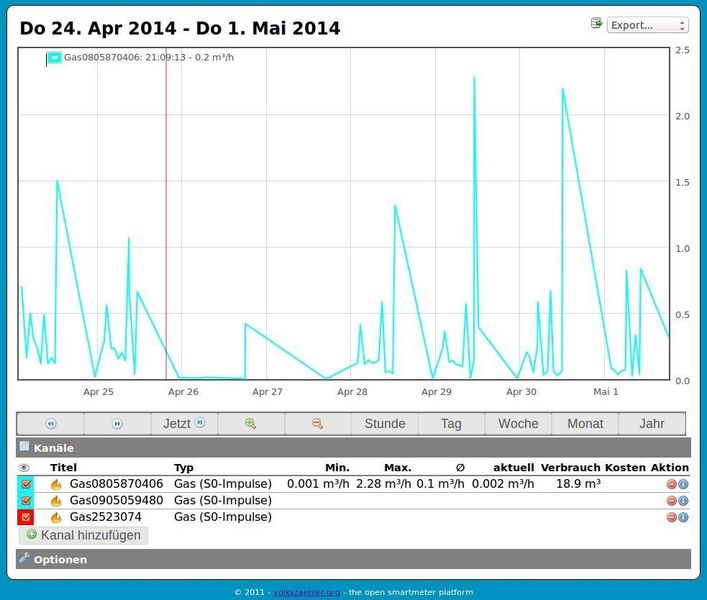Click Kanal hinzufügen button
Image resolution: width=707 pixels, height=600 pixels.
click(x=84, y=535)
